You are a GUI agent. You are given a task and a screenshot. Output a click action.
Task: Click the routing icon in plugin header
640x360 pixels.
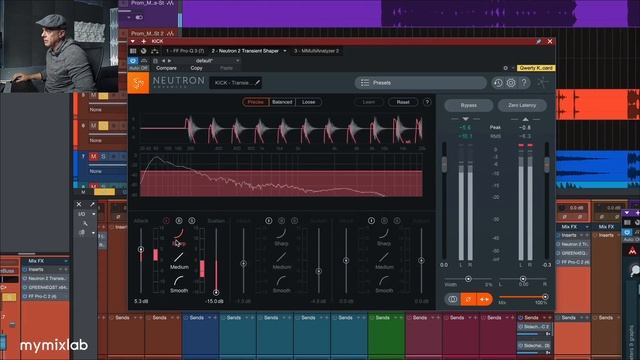tap(155, 51)
